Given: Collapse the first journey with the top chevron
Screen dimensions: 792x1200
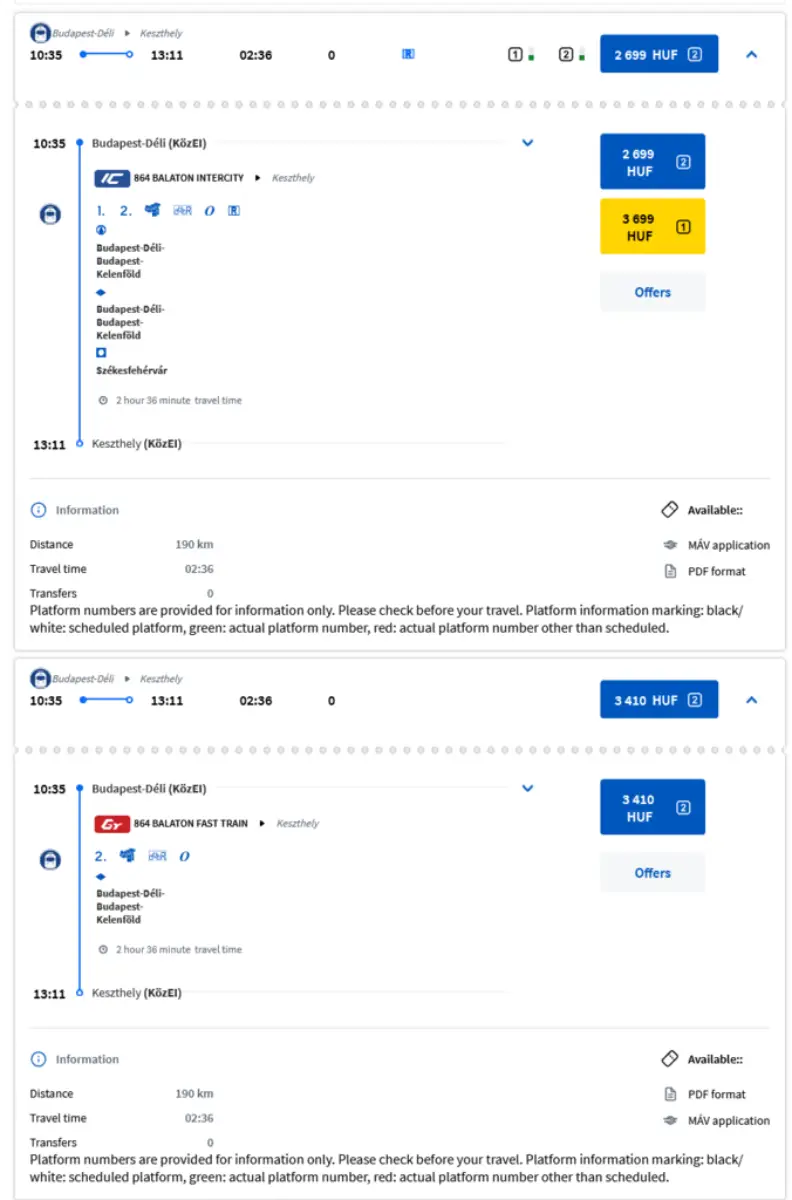Looking at the screenshot, I should [x=752, y=55].
